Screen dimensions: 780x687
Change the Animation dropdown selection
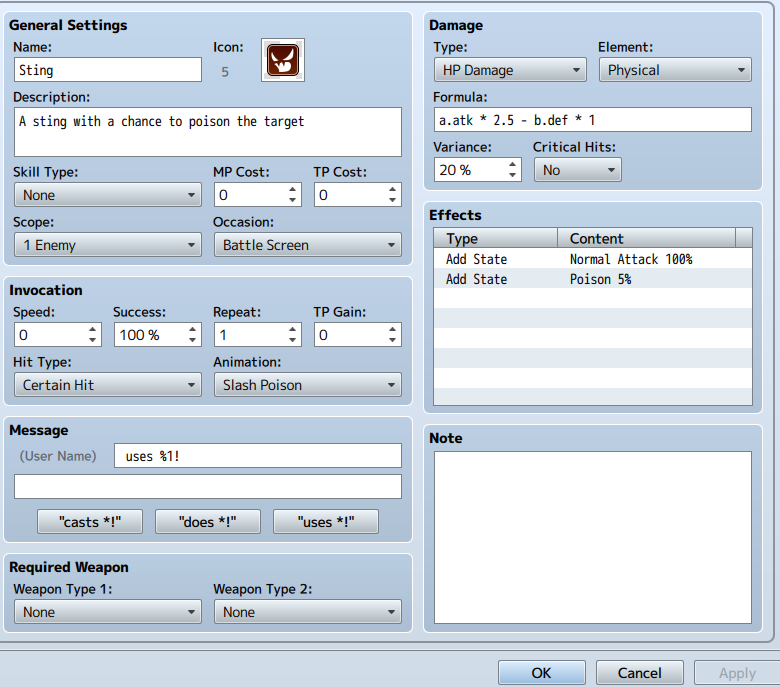click(307, 385)
